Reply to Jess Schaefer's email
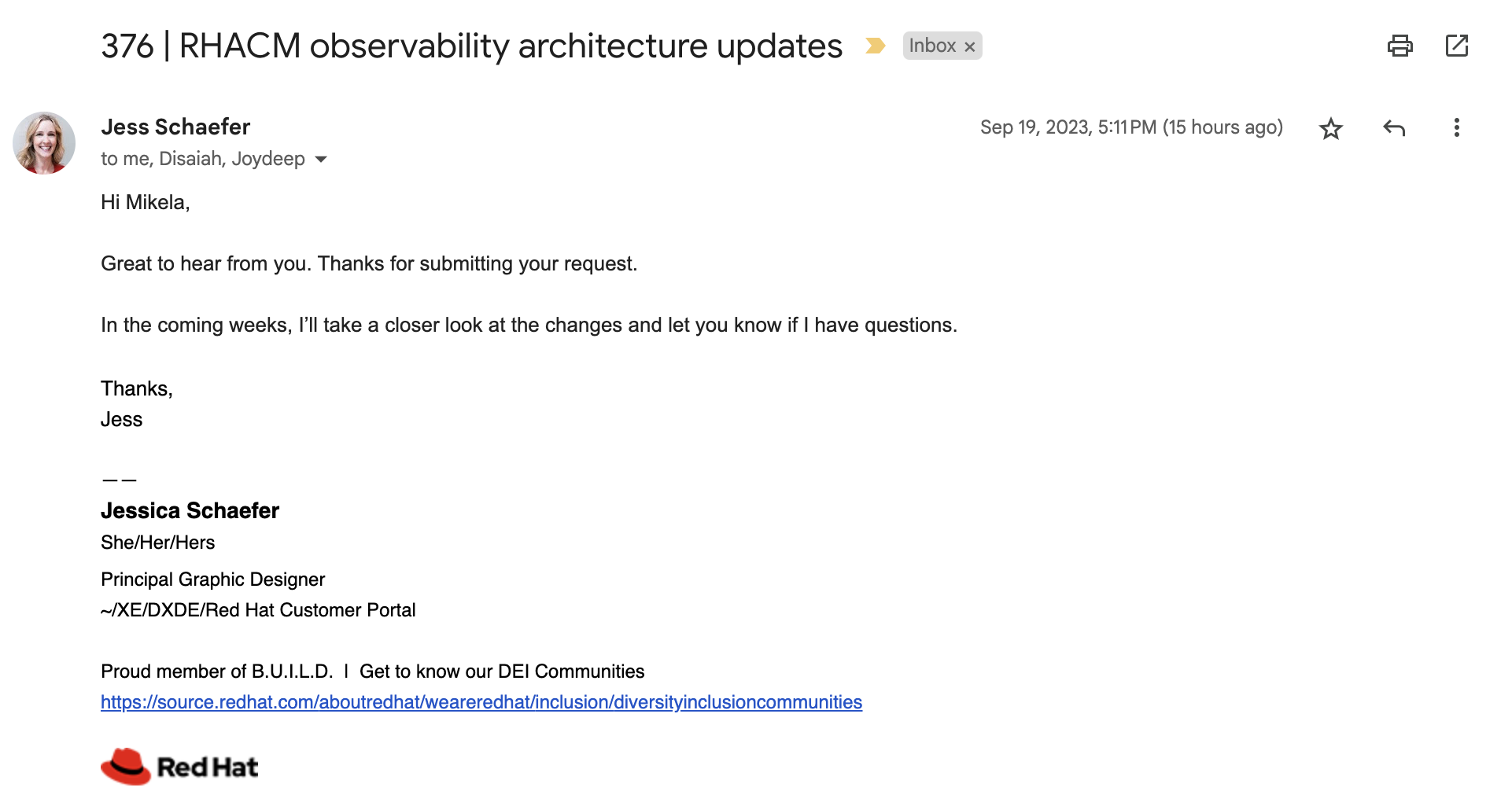The width and height of the screenshot is (1512, 791). (1393, 128)
